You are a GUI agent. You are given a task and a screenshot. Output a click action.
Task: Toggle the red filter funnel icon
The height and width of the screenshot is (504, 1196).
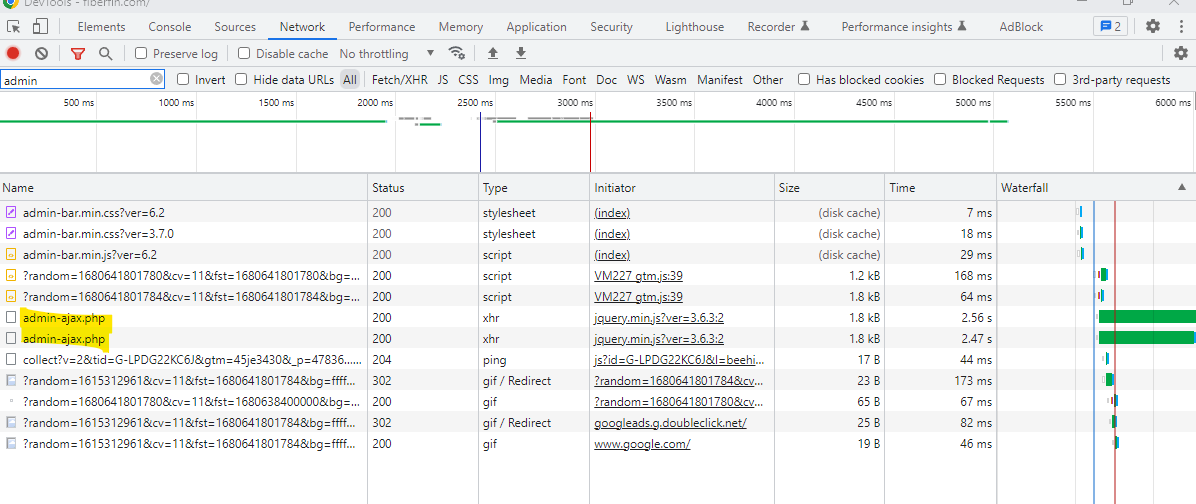[78, 53]
